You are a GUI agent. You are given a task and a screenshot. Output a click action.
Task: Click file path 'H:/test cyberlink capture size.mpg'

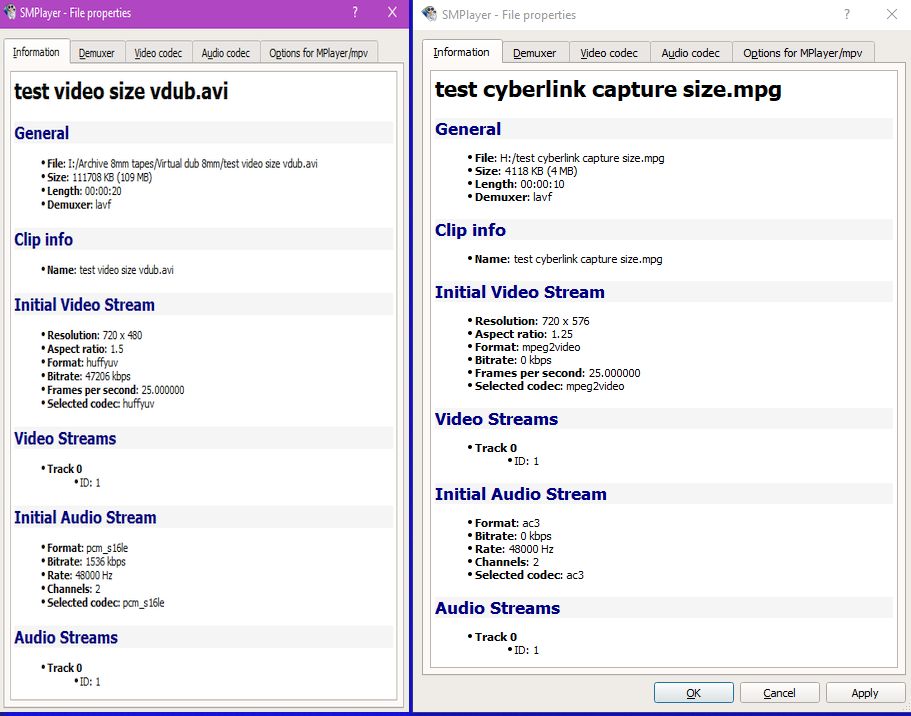[582, 157]
